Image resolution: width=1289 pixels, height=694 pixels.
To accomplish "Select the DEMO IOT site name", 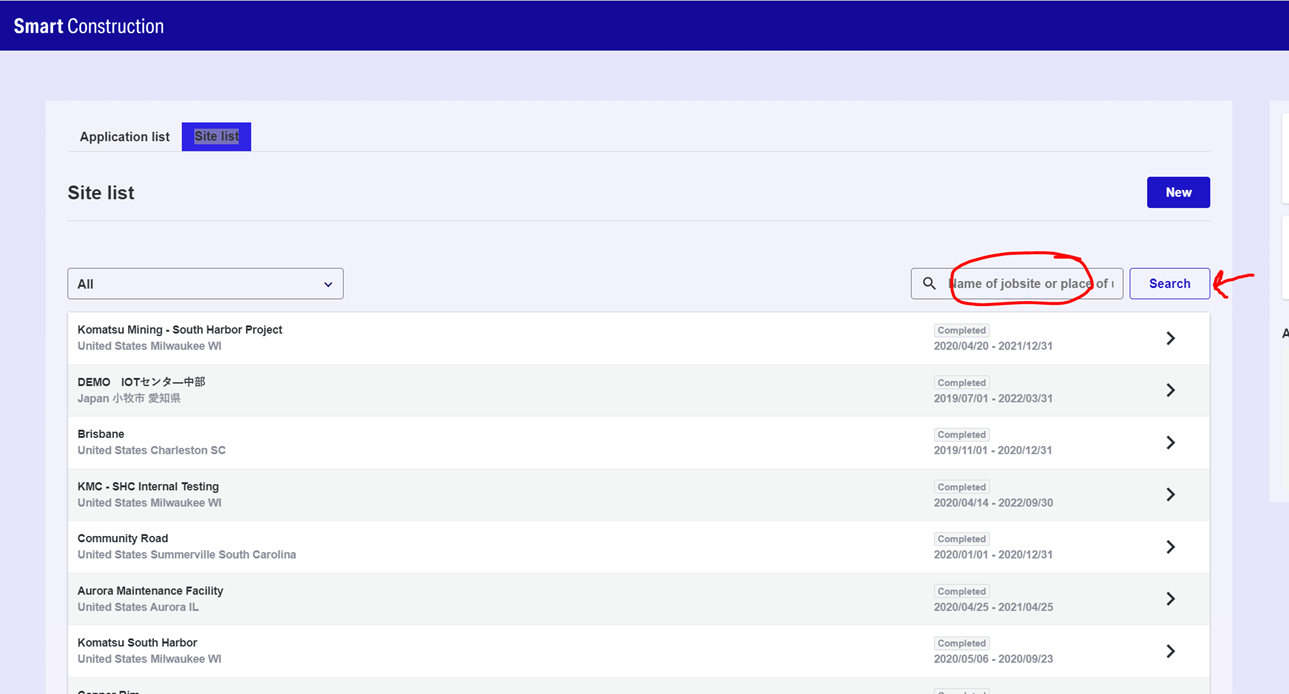I will coord(141,382).
